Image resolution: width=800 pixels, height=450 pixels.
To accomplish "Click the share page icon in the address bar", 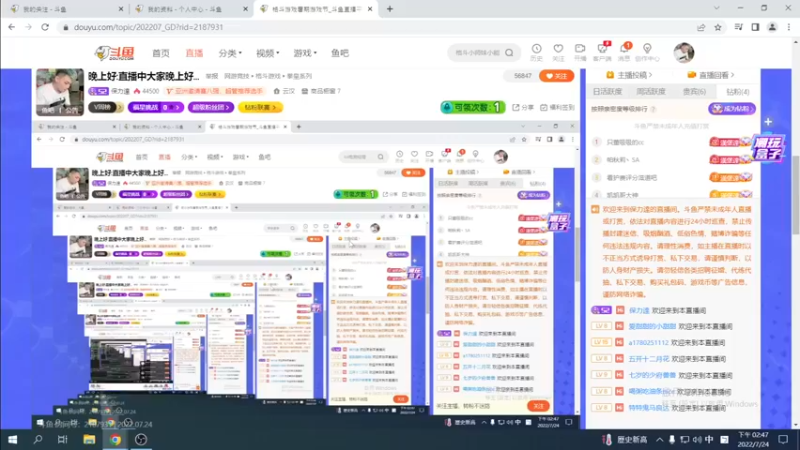I will point(701,27).
